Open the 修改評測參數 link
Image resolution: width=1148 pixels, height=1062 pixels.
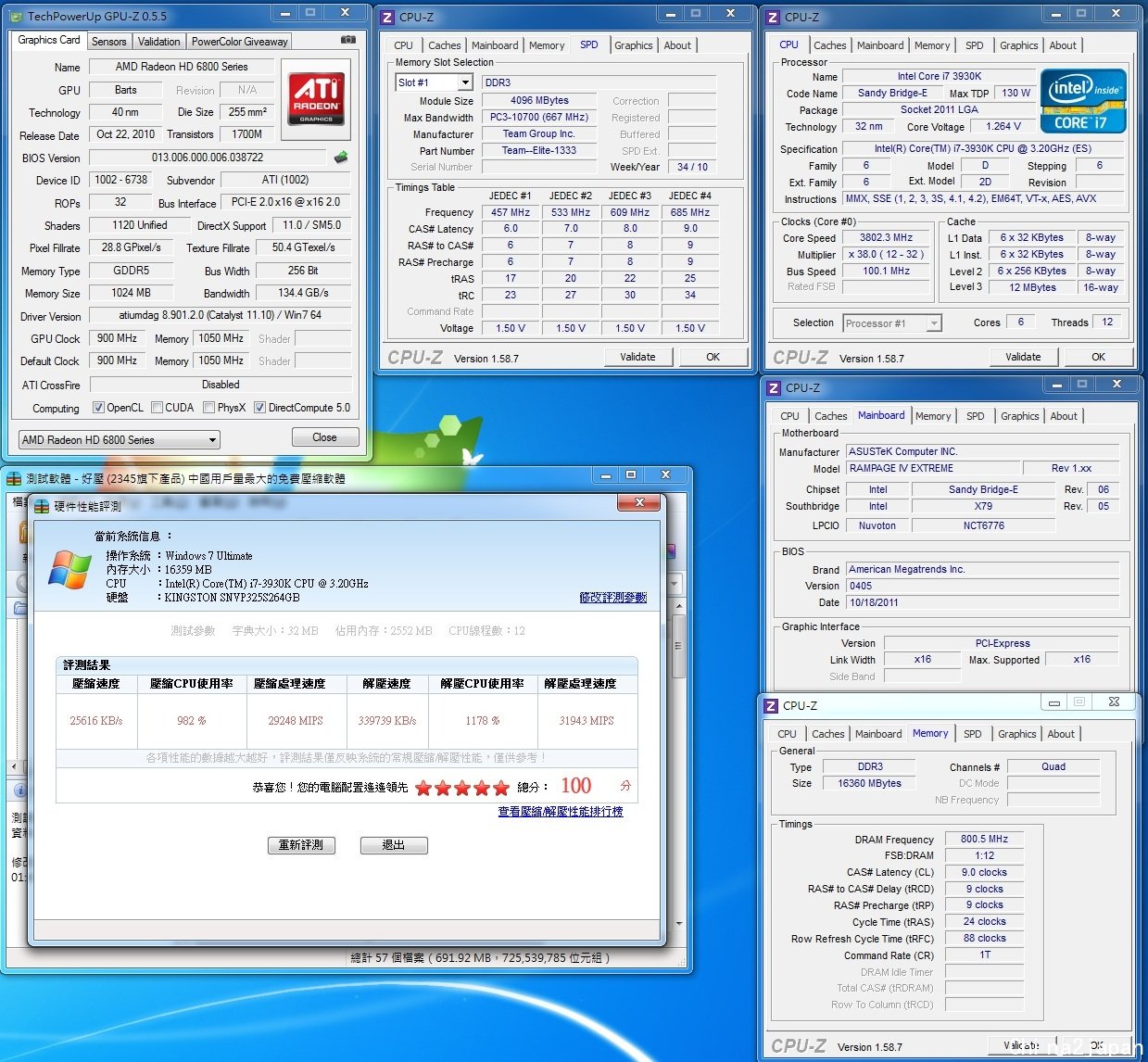[x=613, y=598]
